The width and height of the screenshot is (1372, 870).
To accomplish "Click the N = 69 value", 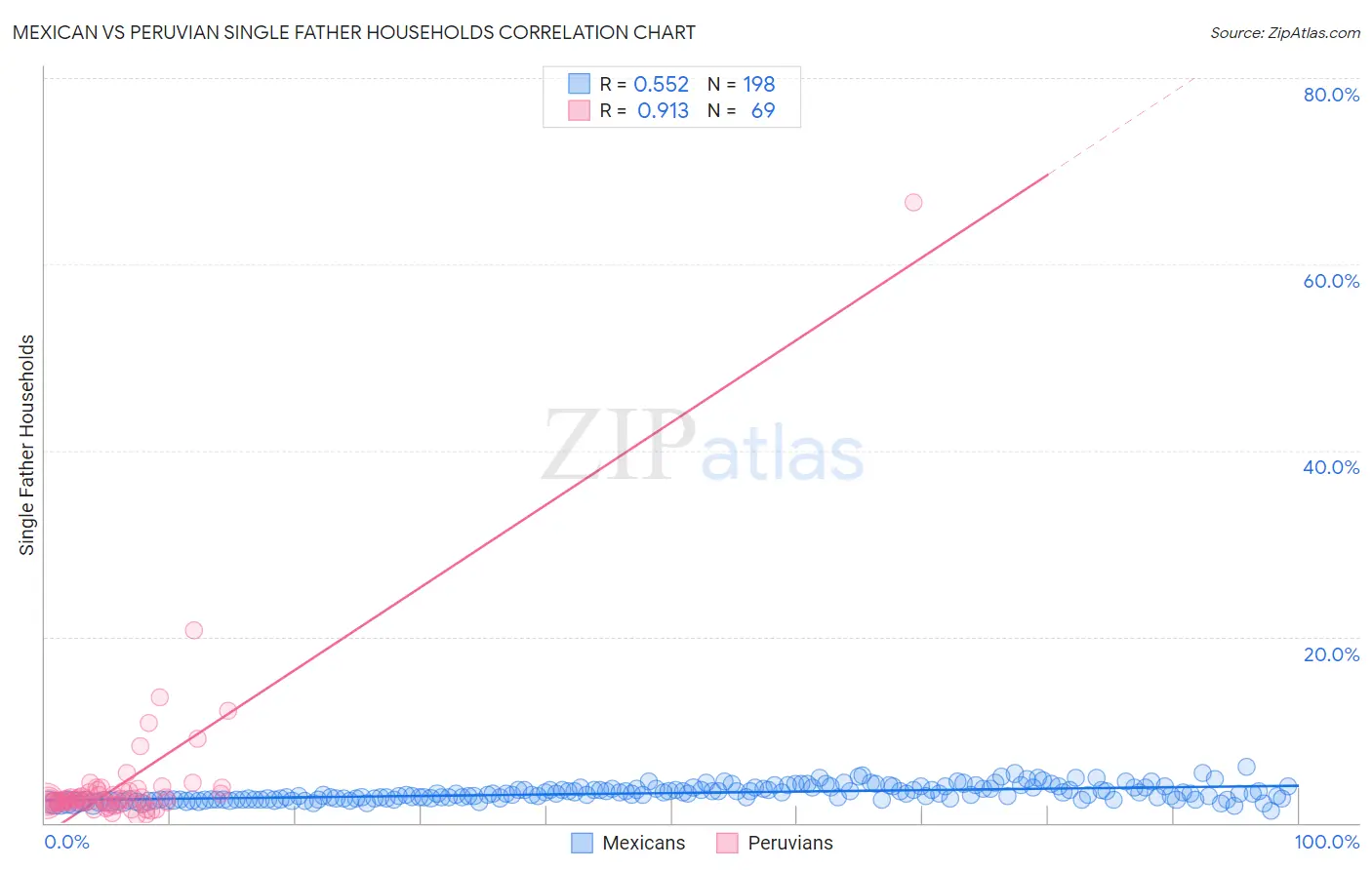I will click(762, 110).
